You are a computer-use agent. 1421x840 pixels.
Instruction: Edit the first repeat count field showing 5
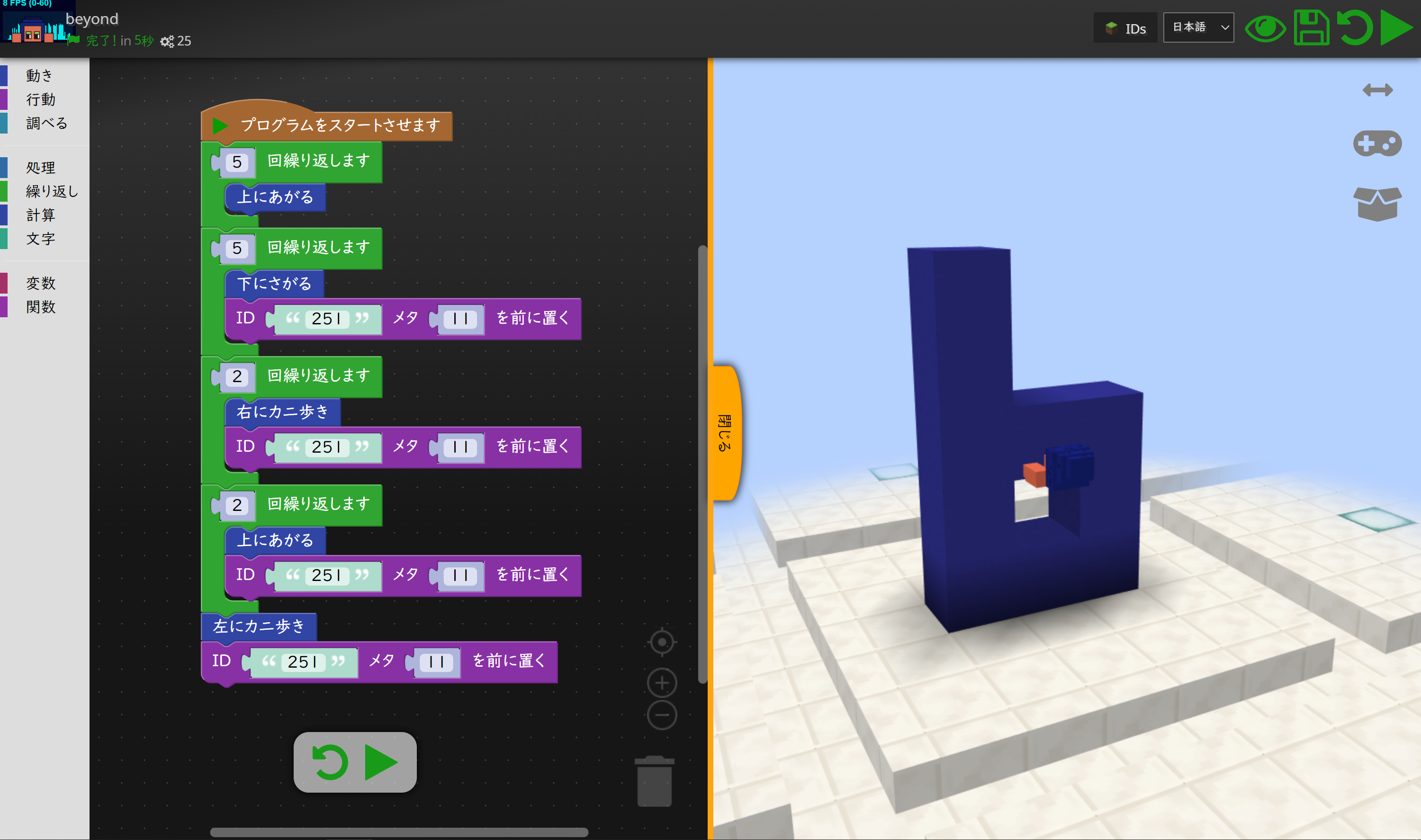[x=237, y=162]
